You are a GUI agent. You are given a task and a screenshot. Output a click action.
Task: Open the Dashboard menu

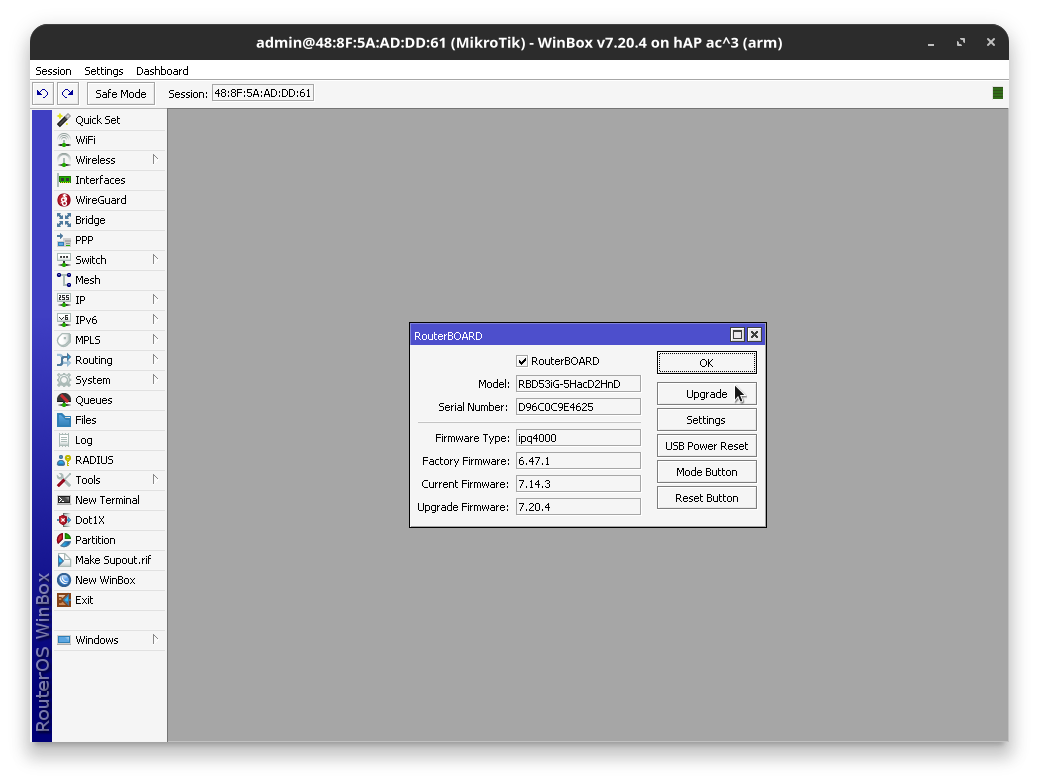click(162, 71)
